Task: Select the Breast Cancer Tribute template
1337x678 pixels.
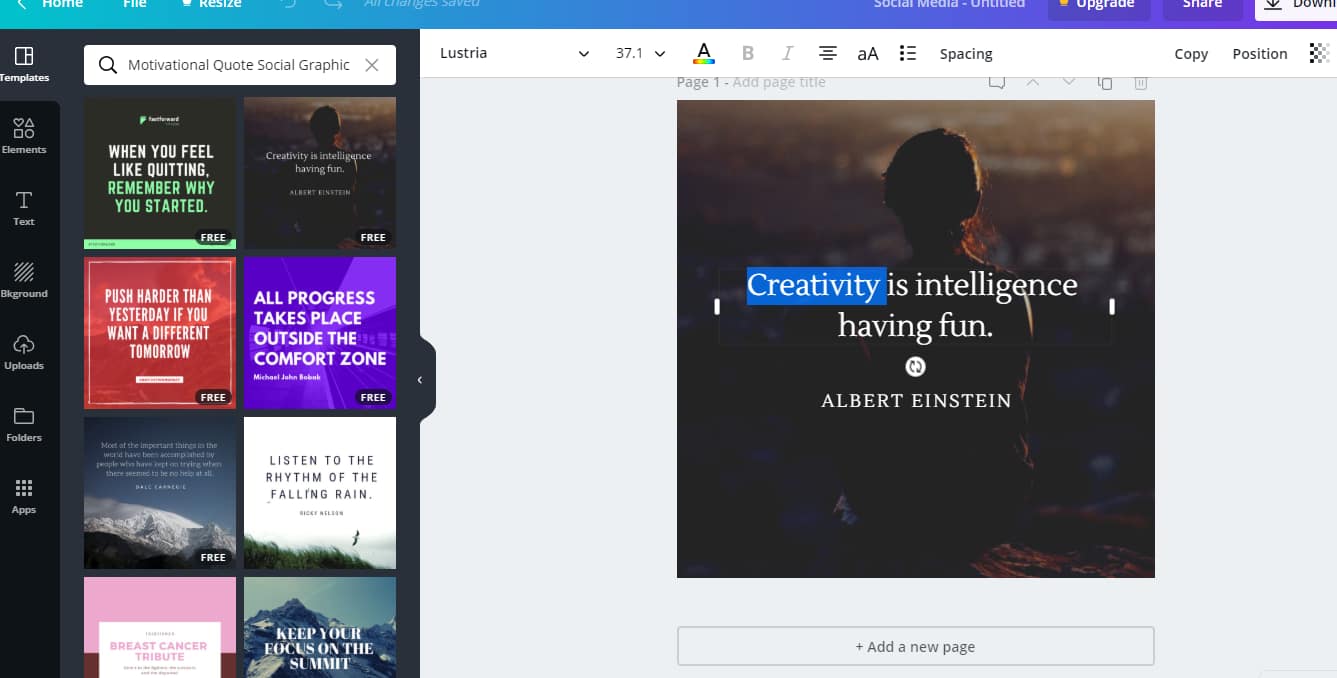Action: pyautogui.click(x=160, y=627)
